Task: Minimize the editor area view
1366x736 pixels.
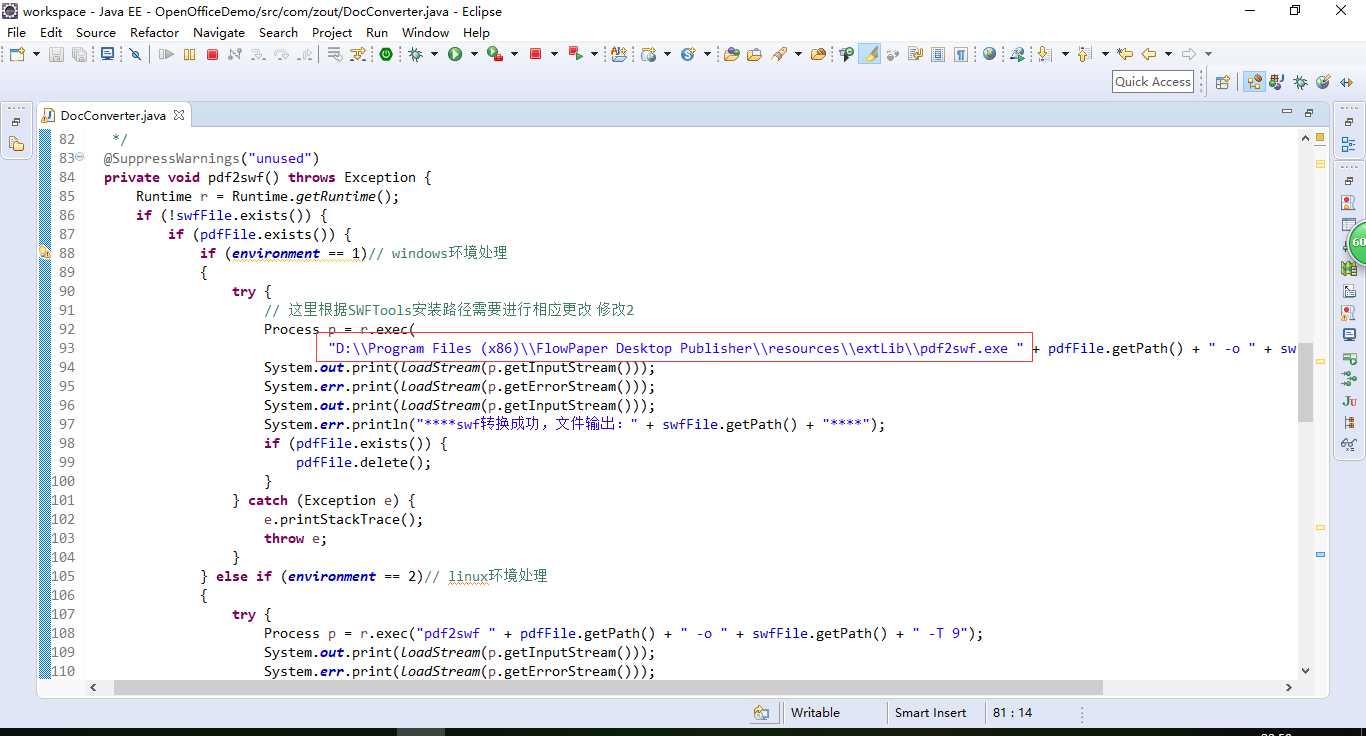Action: pyautogui.click(x=1287, y=112)
